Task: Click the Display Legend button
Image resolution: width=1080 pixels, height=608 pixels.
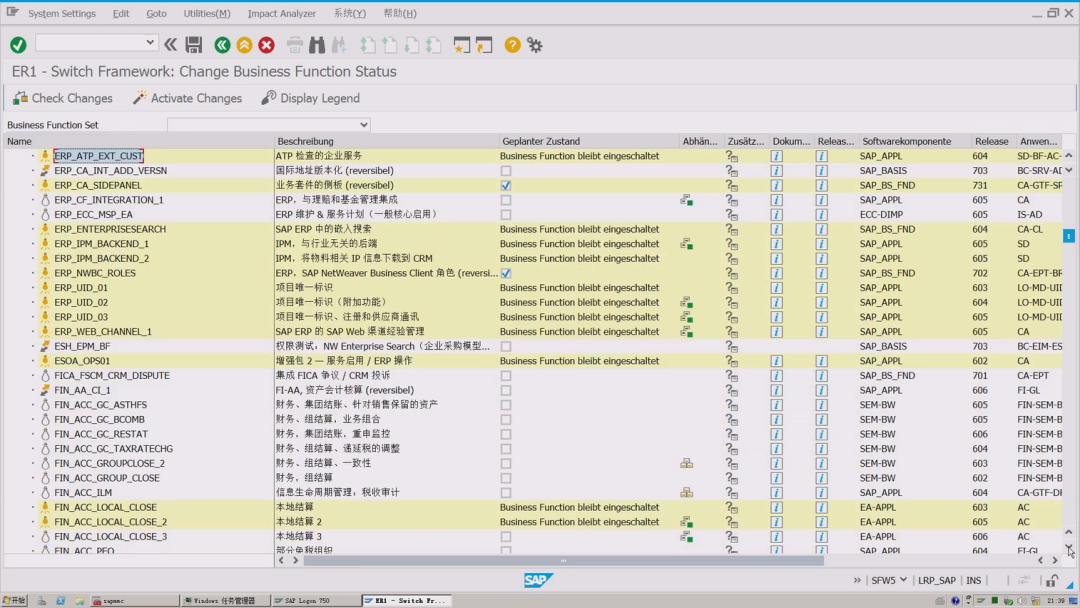Action: pos(311,98)
